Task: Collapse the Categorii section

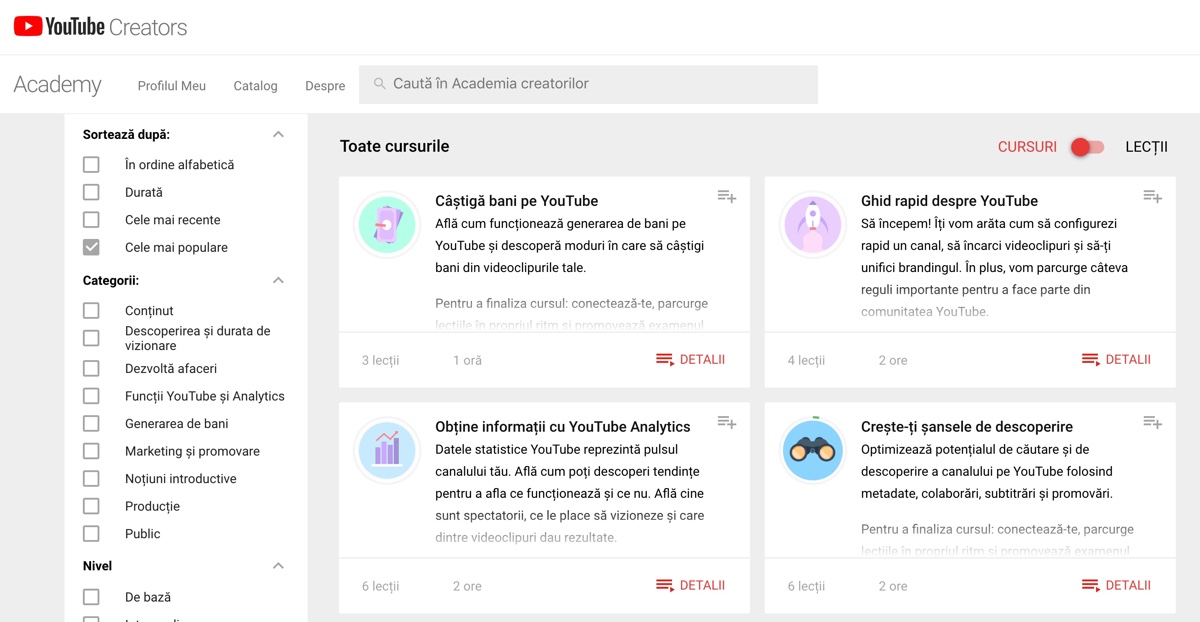Action: 279,279
